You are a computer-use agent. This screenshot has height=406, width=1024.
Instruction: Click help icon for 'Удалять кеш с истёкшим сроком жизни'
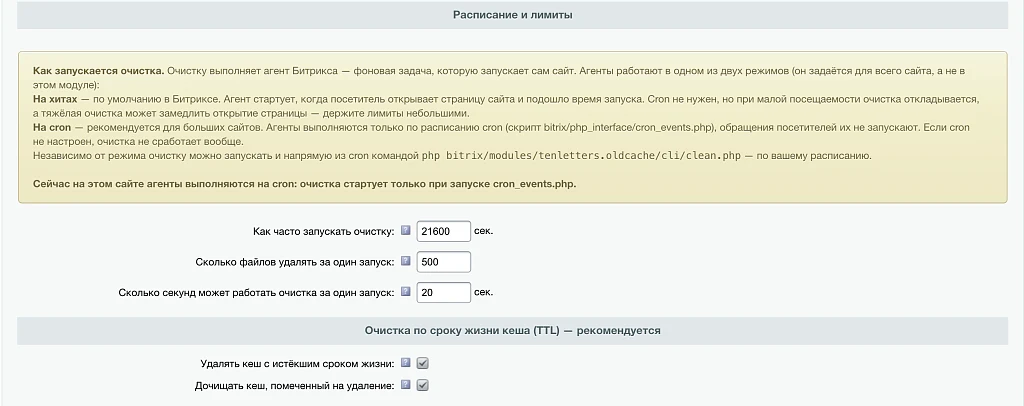coord(406,363)
